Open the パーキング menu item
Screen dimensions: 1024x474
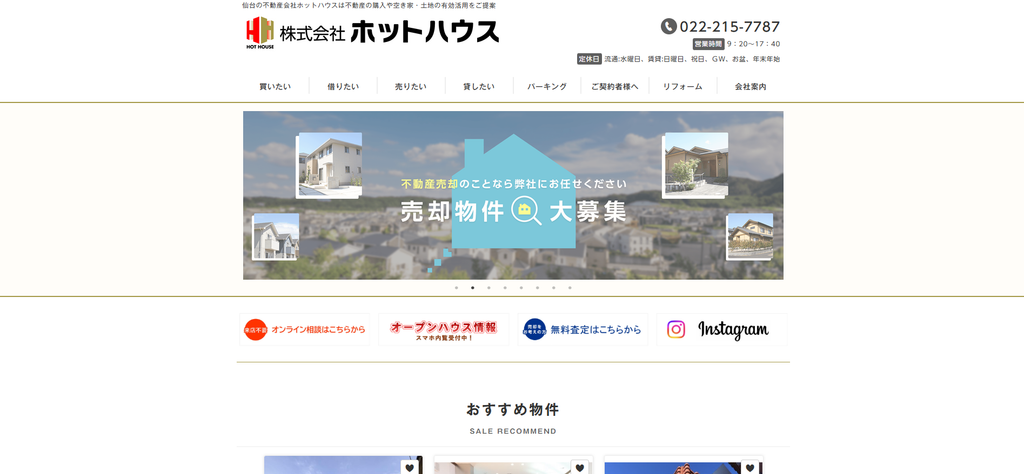tap(547, 86)
